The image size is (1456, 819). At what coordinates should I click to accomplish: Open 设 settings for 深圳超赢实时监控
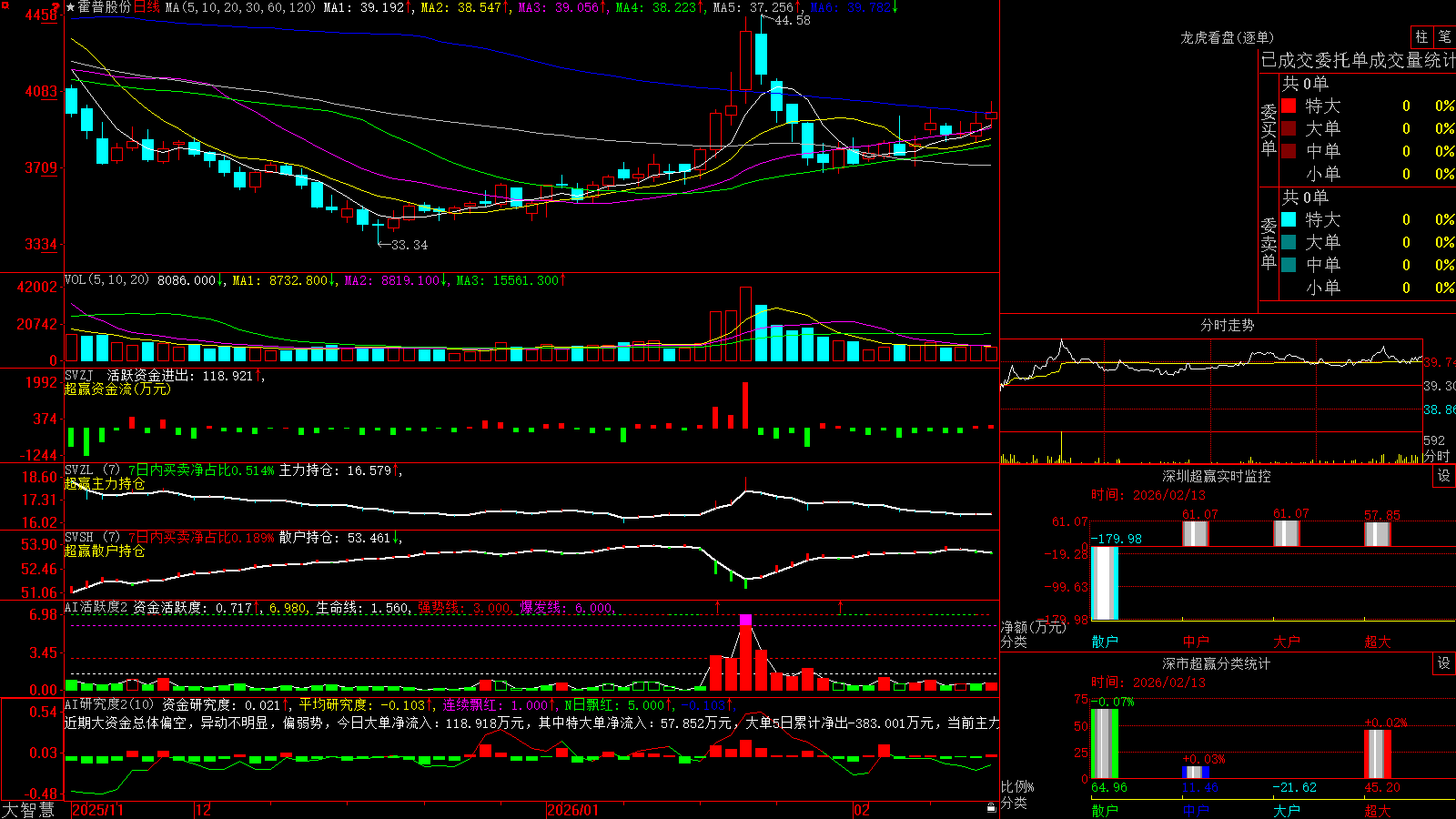pos(1444,476)
